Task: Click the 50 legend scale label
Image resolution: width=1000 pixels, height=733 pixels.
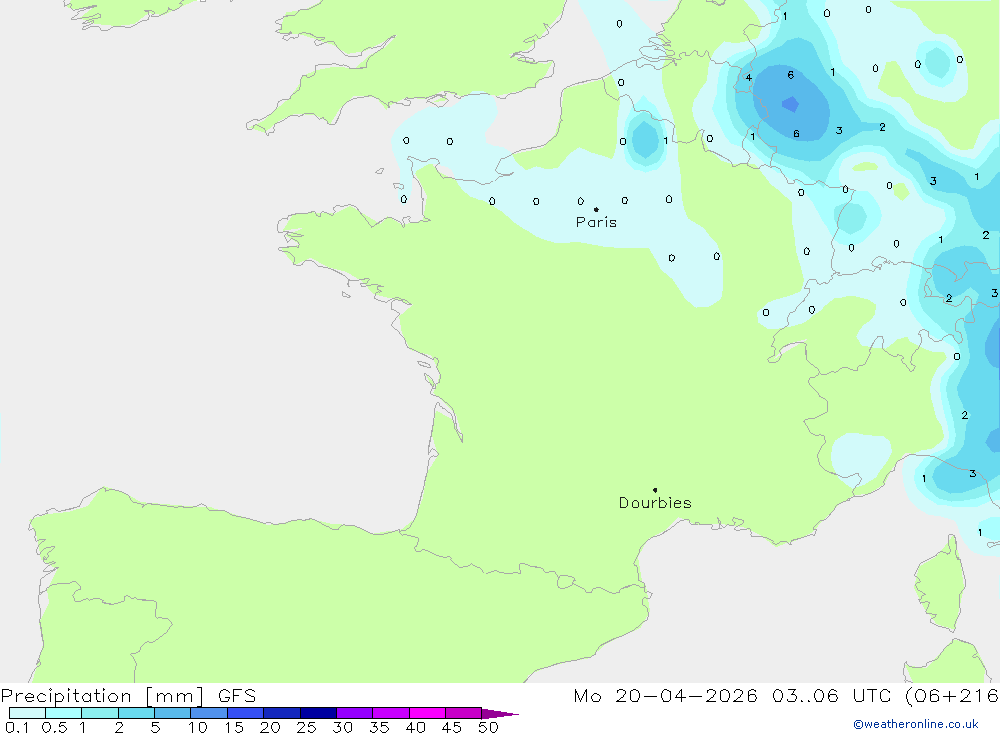Action: tap(489, 727)
